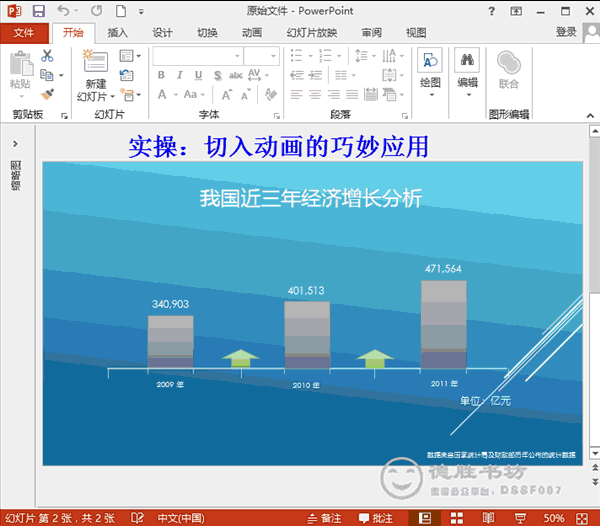Open font dialog launcher

[x=277, y=116]
